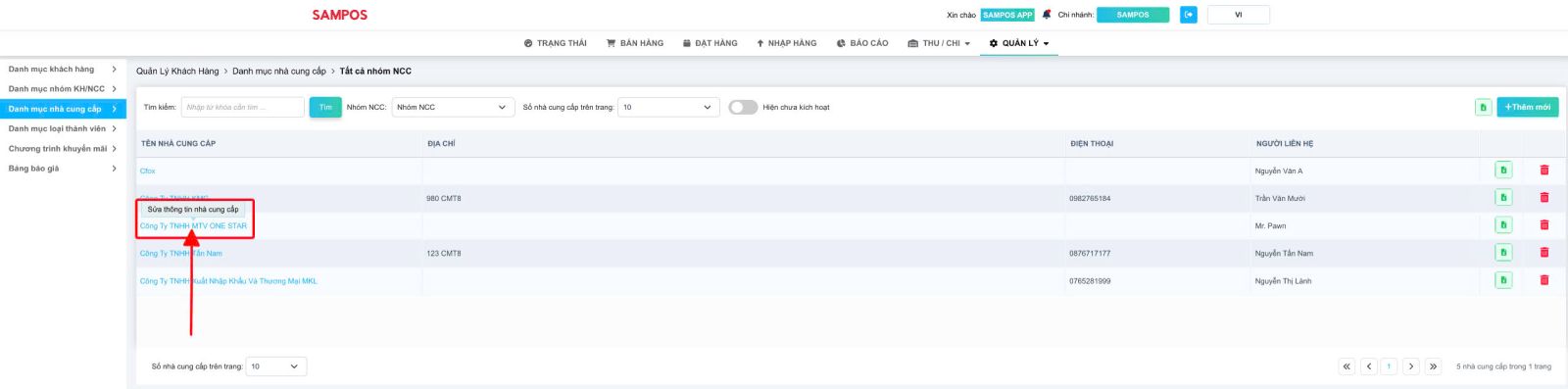Click the Tất cả nhóm NCC breadcrumb text

tap(375, 72)
